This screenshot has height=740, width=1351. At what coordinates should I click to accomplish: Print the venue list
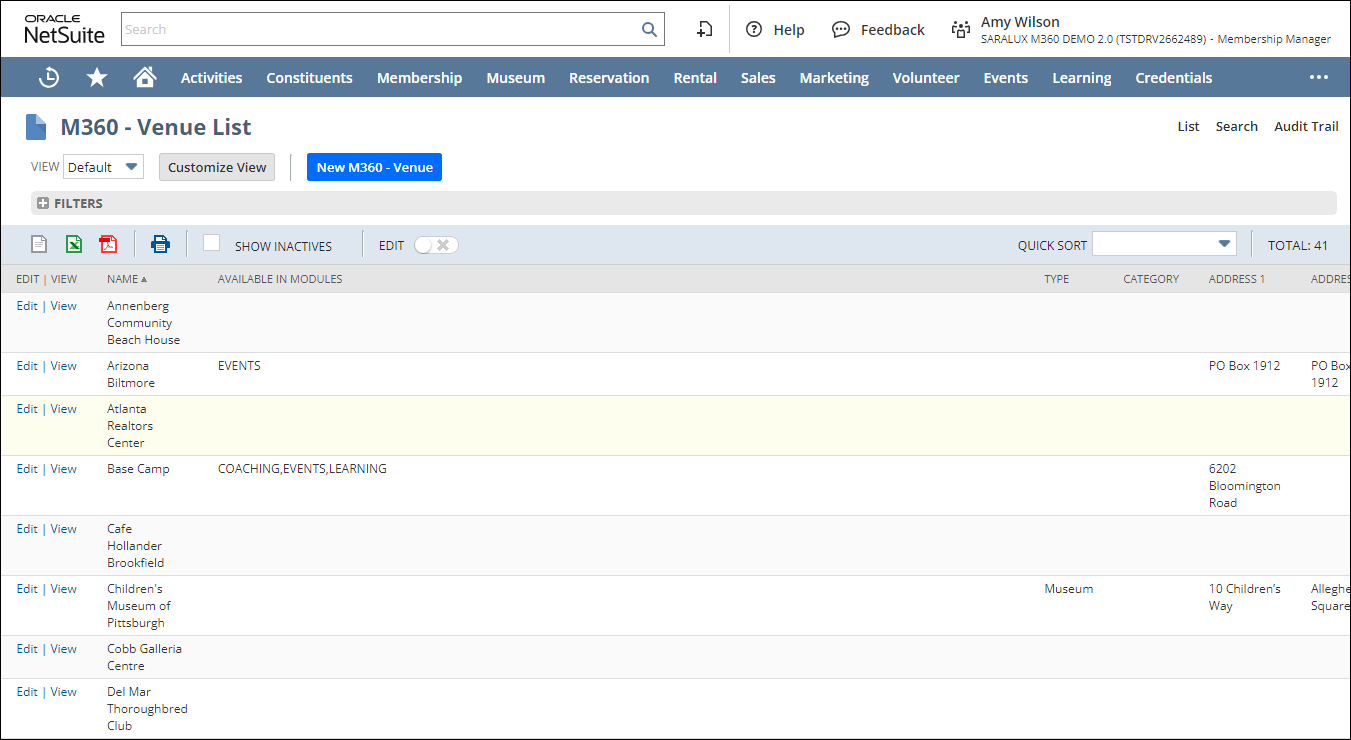point(160,244)
